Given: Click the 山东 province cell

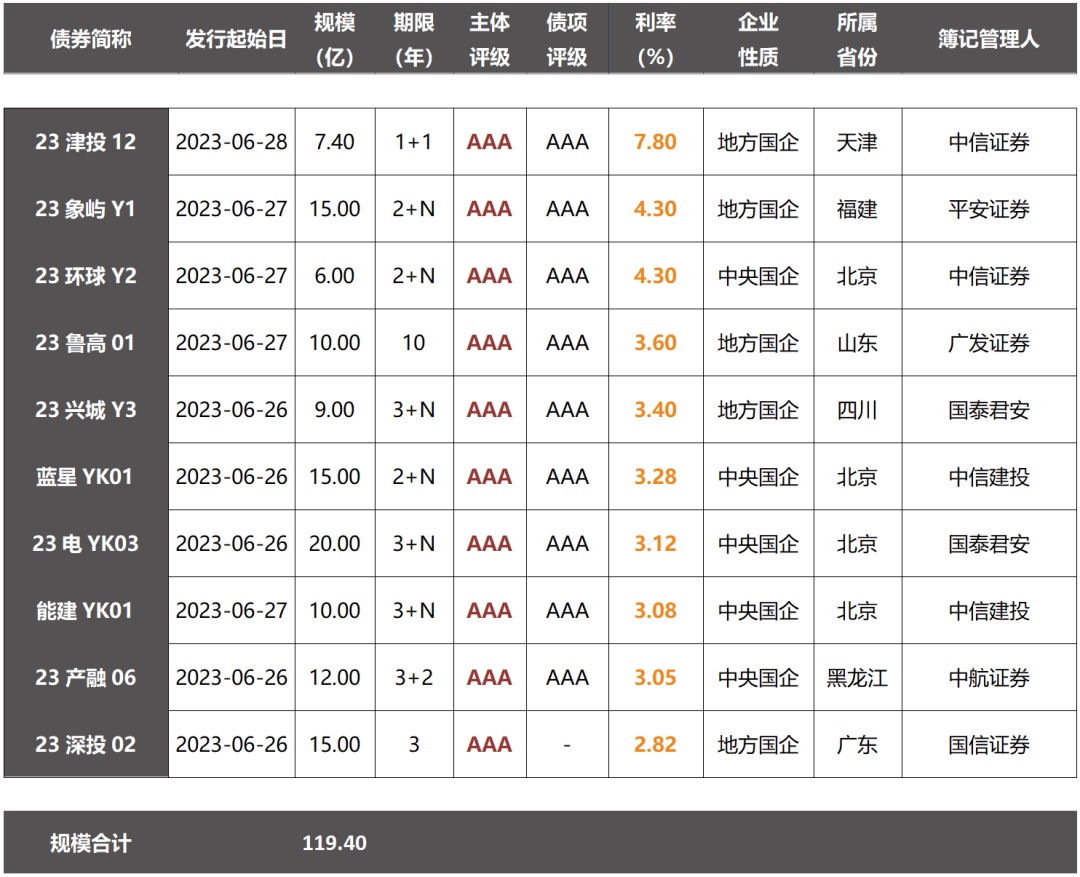Looking at the screenshot, I should (857, 342).
